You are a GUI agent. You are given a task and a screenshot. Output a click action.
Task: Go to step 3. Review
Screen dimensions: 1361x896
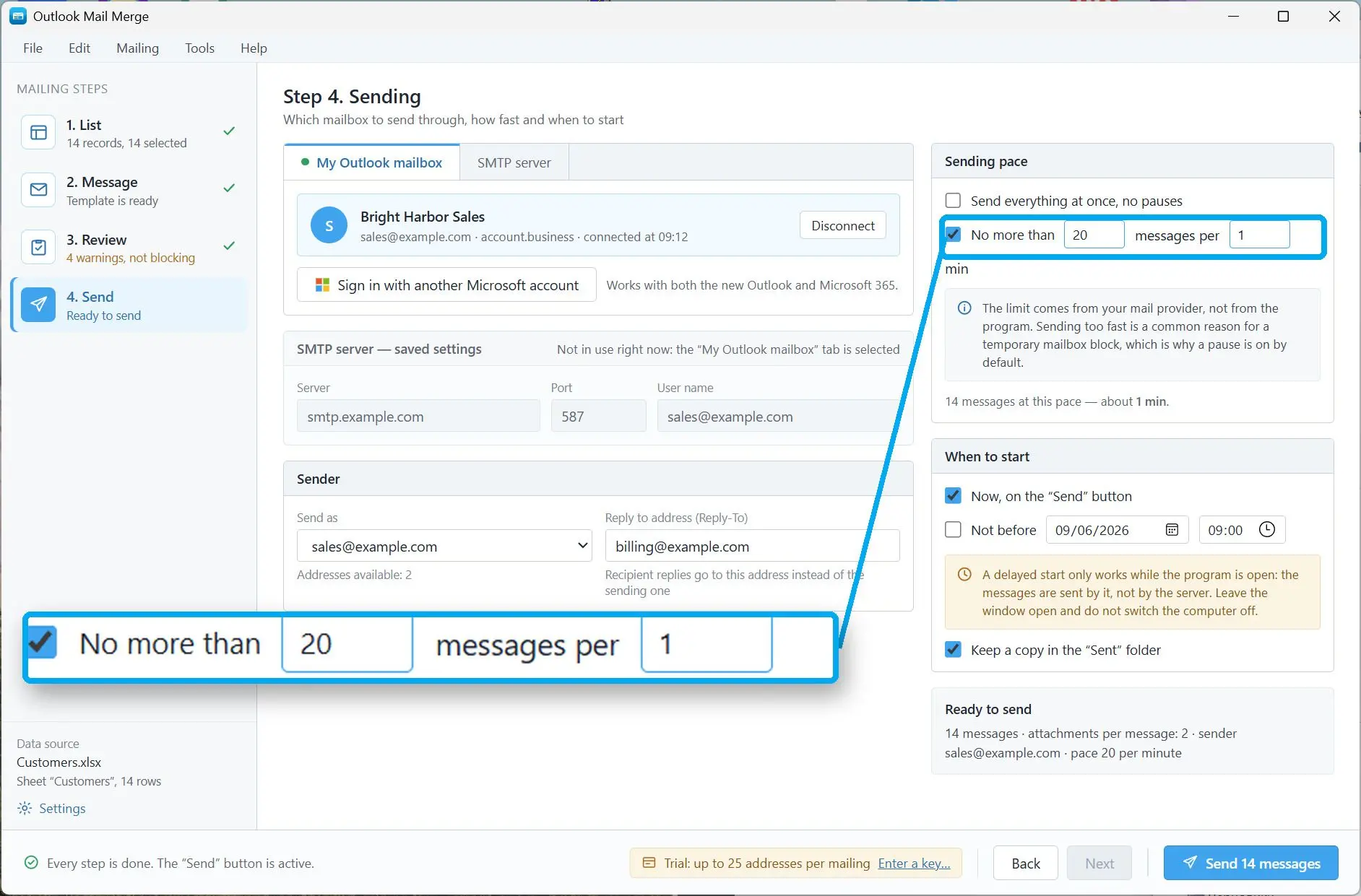coord(129,248)
